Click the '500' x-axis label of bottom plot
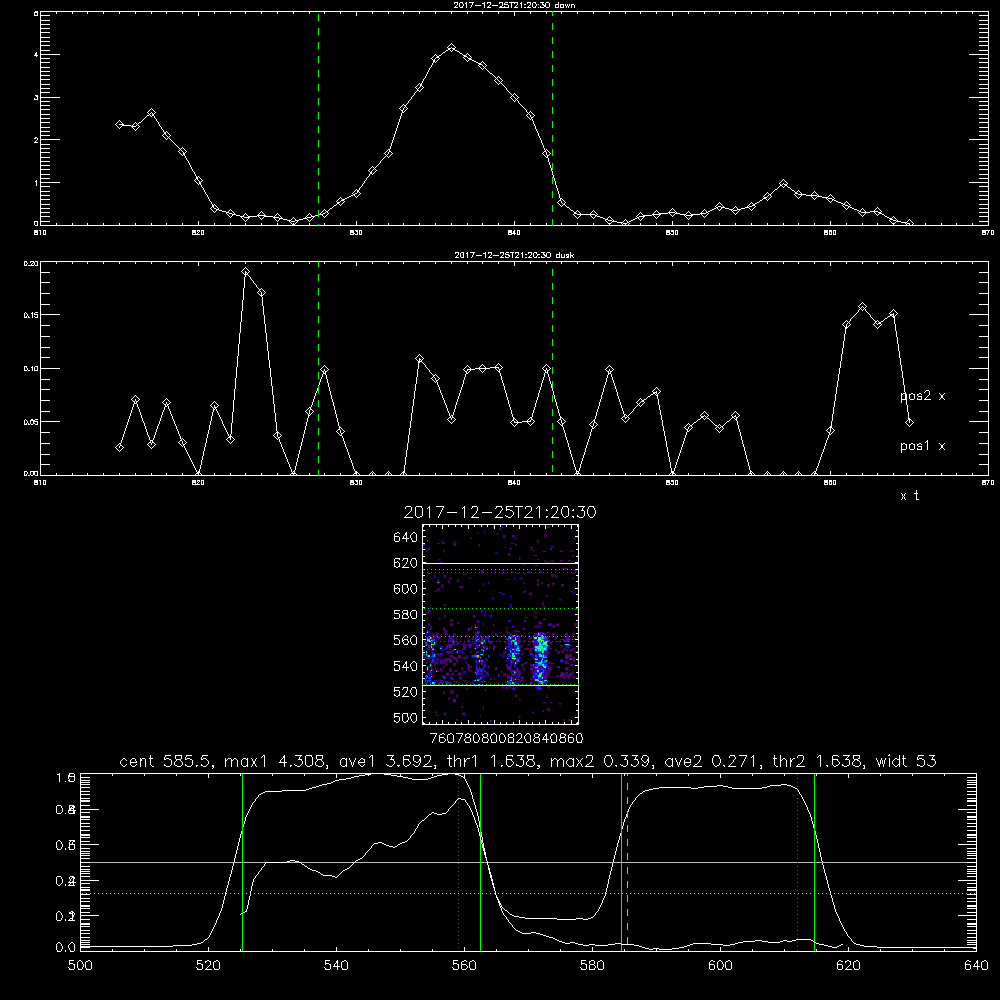The image size is (1000, 1000). point(80,966)
